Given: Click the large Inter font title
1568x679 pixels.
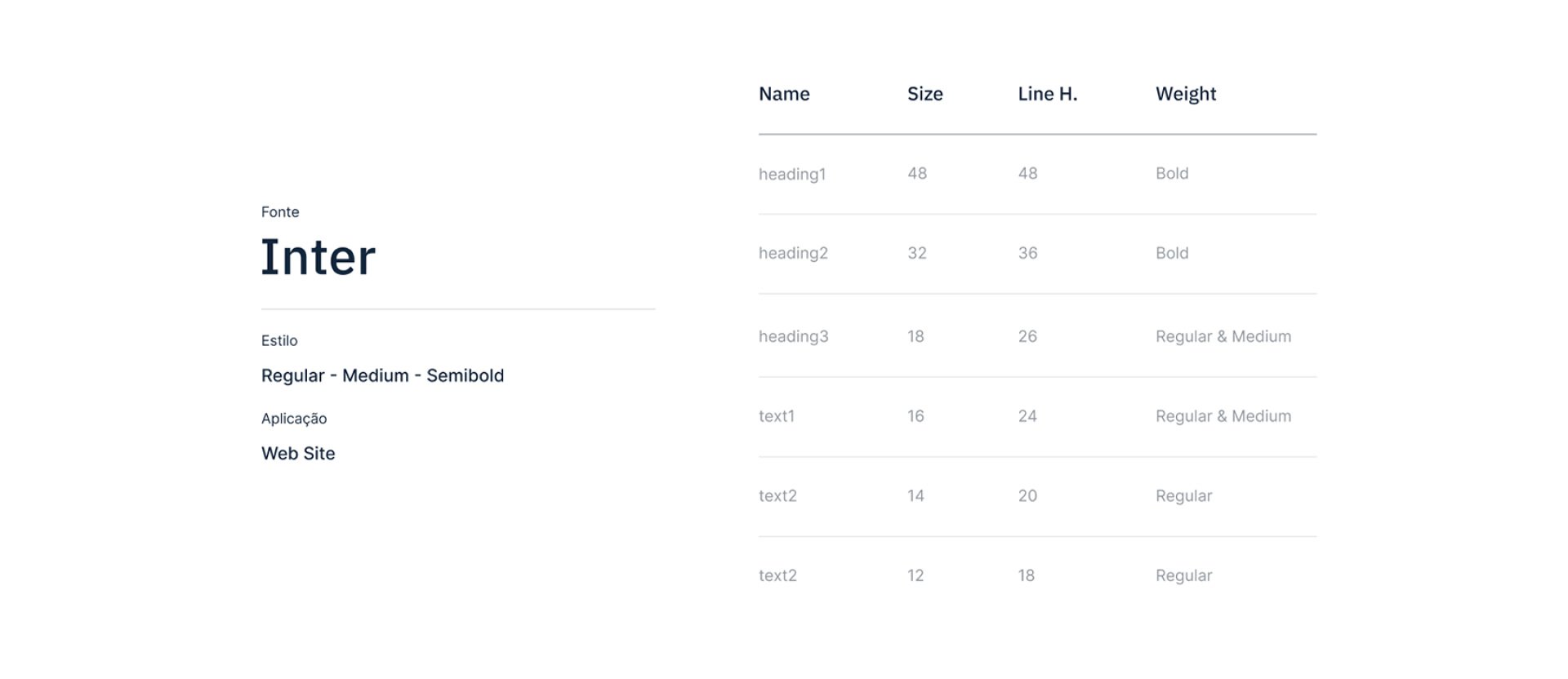Looking at the screenshot, I should click(x=318, y=257).
